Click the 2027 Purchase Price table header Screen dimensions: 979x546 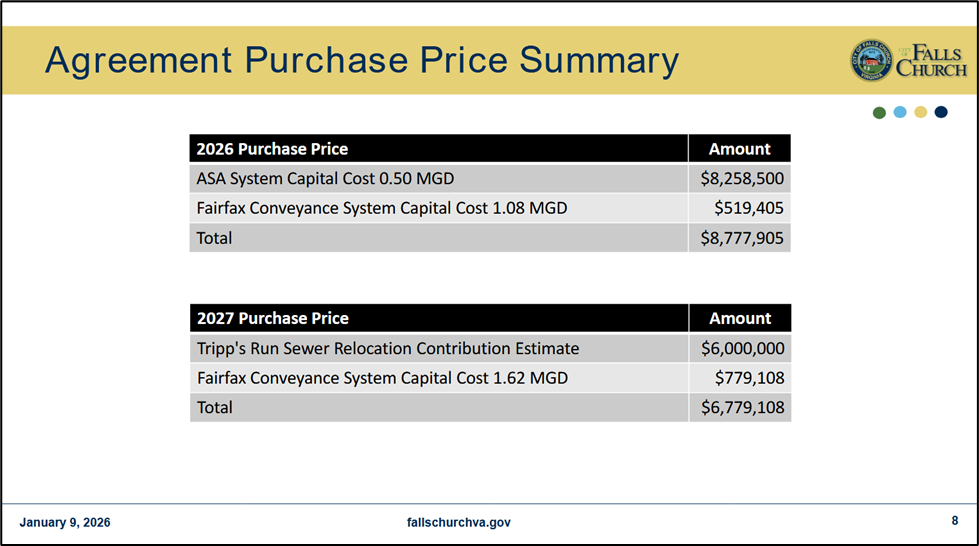(x=273, y=318)
